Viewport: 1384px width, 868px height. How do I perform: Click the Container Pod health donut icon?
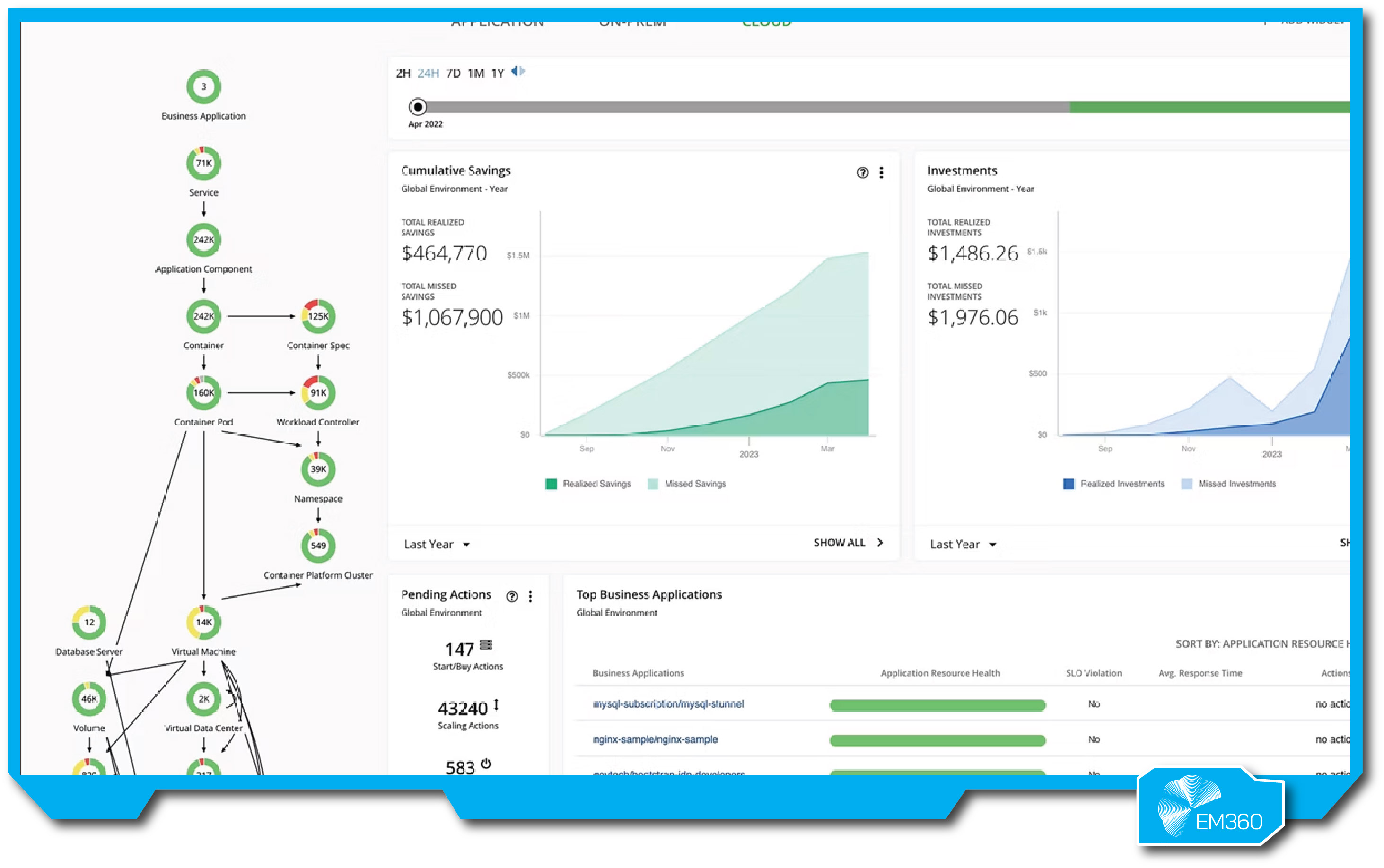tap(203, 393)
